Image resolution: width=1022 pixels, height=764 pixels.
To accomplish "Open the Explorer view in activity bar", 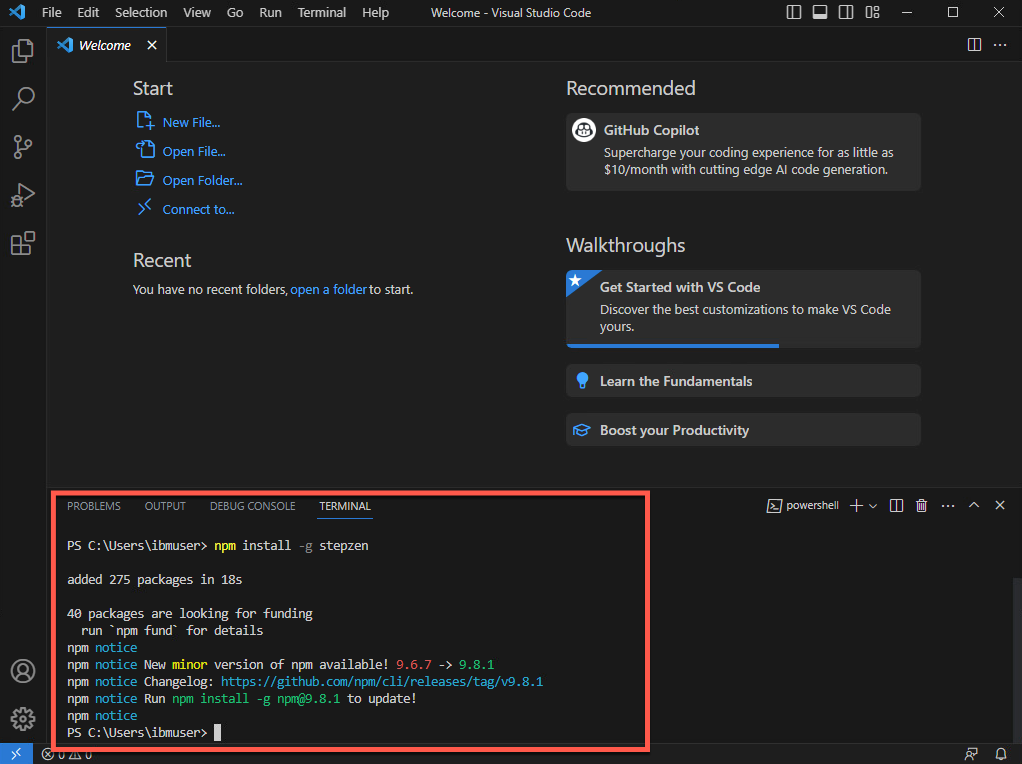I will 22,51.
